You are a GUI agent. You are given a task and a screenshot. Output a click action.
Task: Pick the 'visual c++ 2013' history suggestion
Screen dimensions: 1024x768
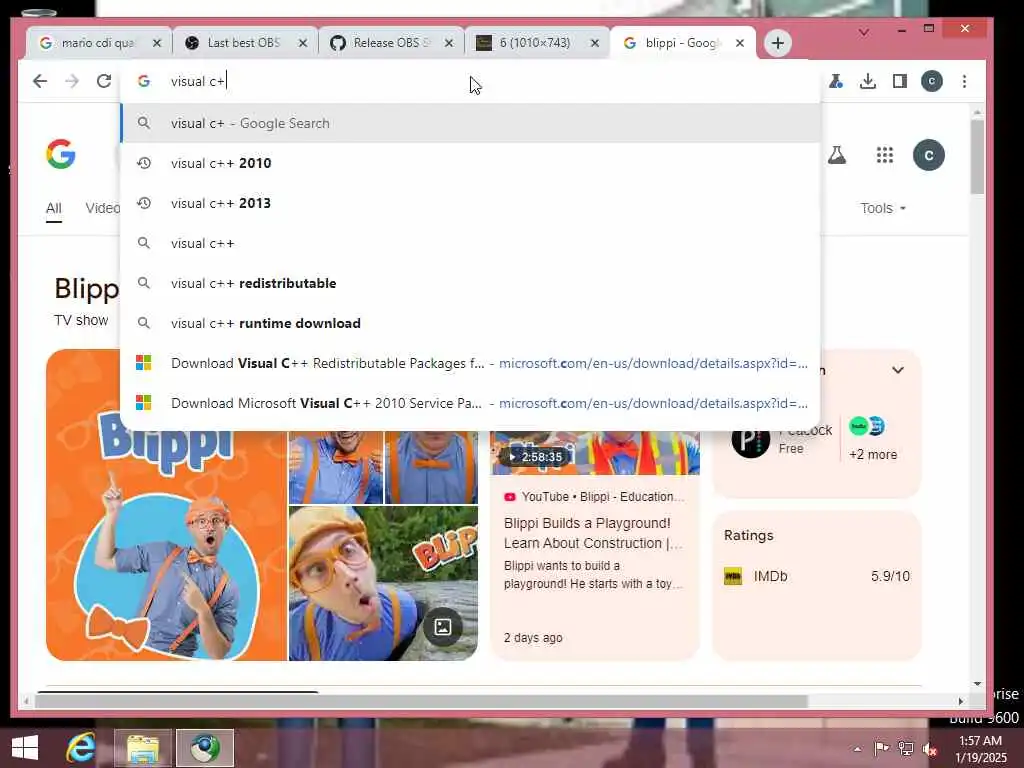470,203
